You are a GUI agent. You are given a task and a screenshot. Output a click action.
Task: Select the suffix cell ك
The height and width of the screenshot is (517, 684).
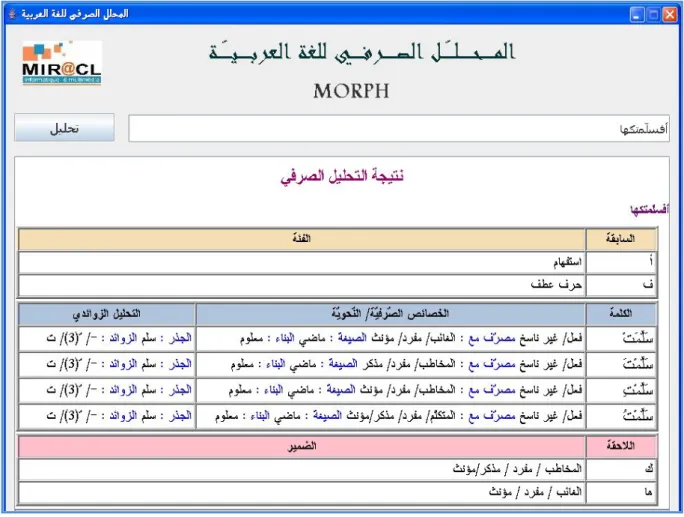(621, 469)
